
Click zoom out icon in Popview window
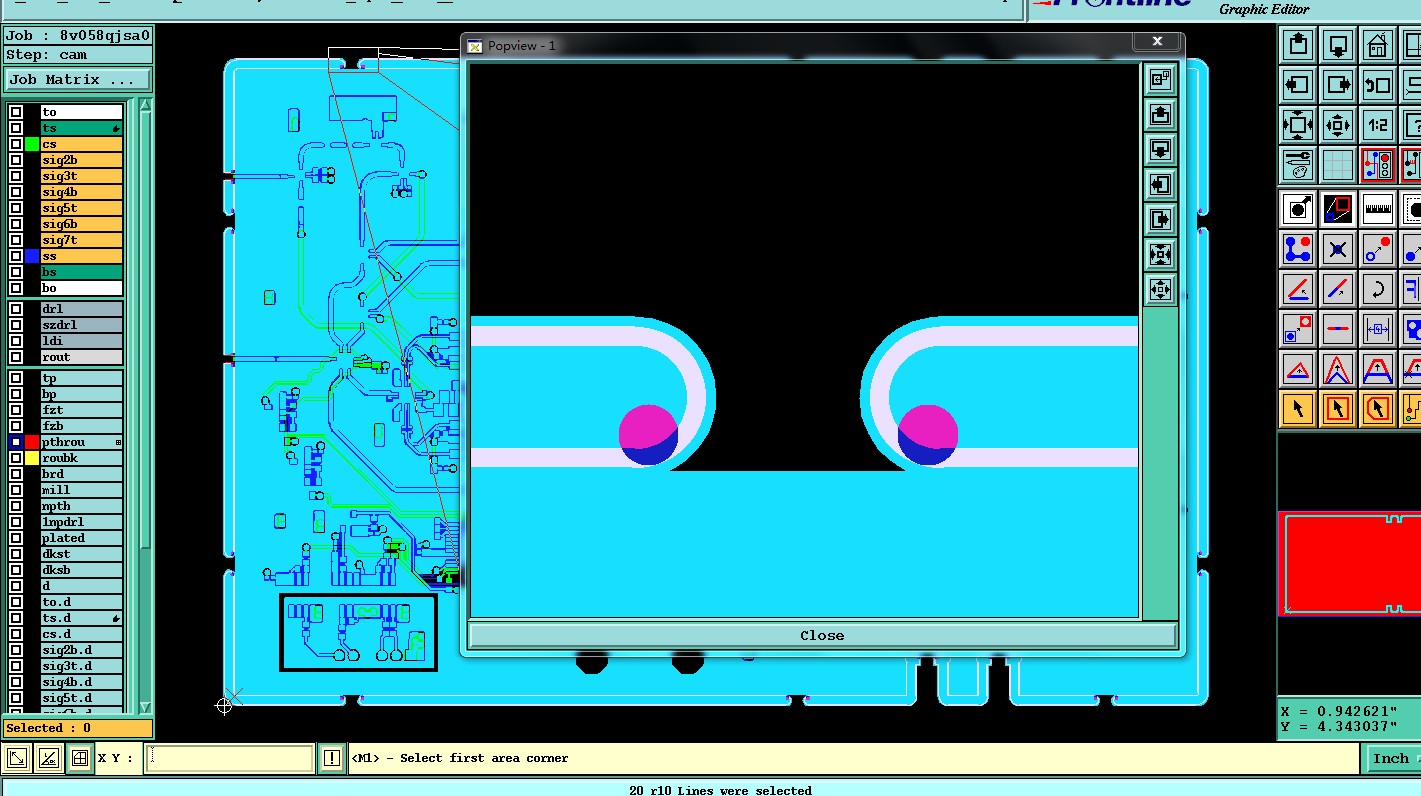1160,290
